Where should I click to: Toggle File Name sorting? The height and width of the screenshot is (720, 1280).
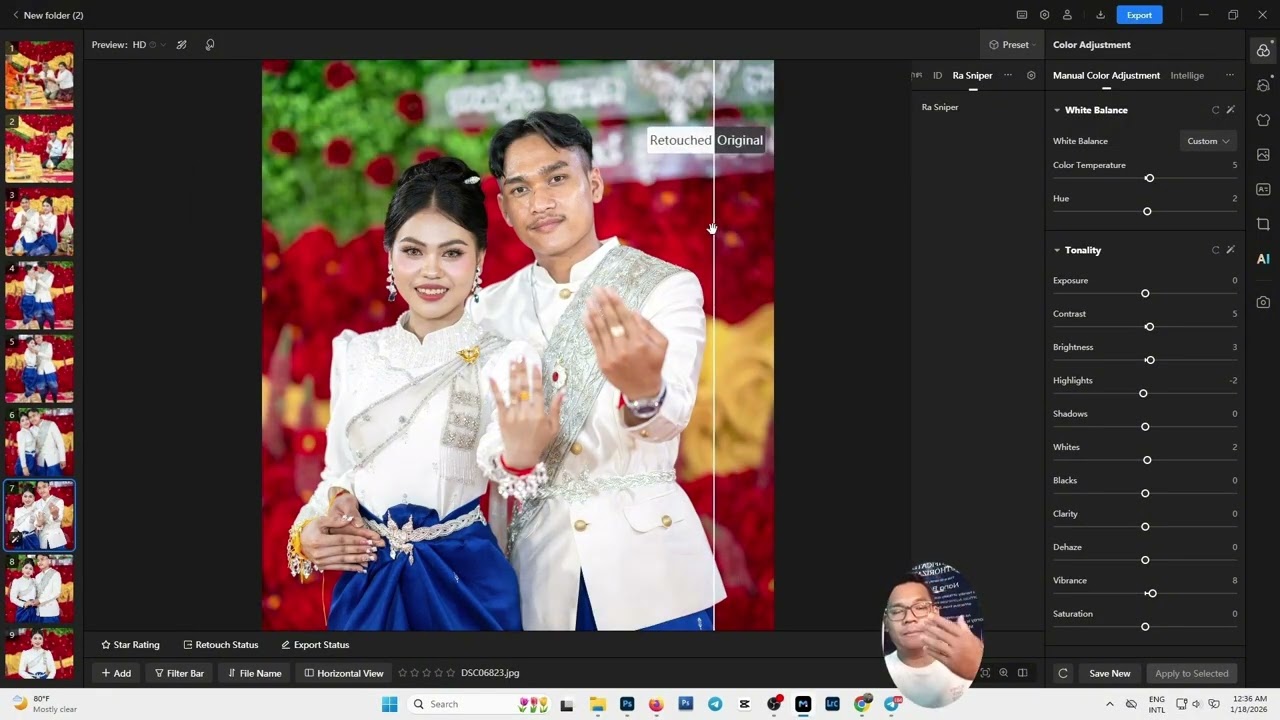pos(254,673)
